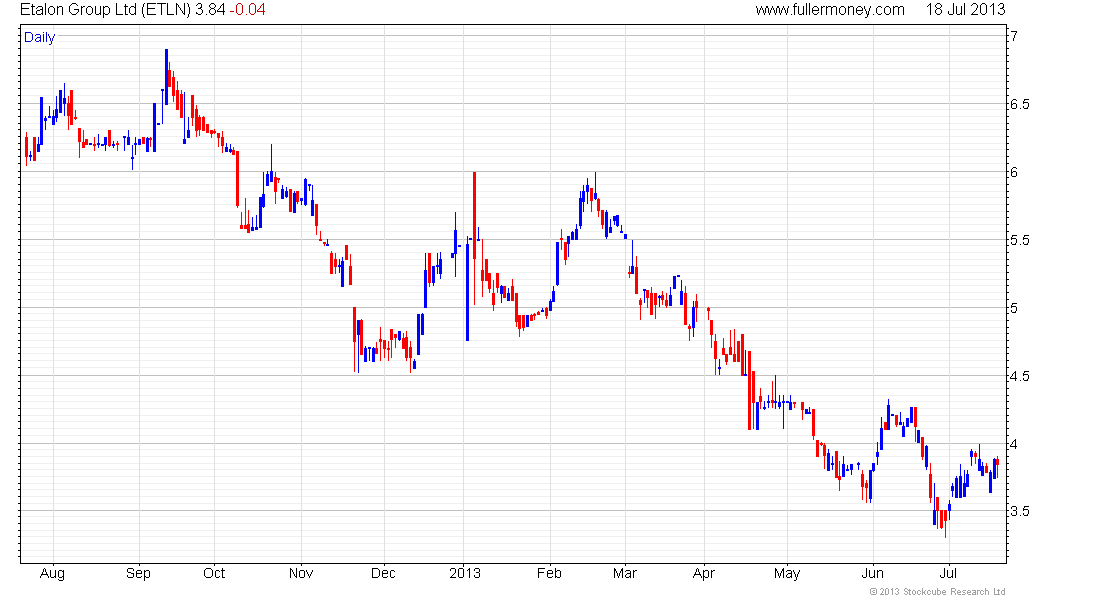Viewport: 1100px width, 600px height.
Task: Click the 5 price axis label
Action: 1014,308
